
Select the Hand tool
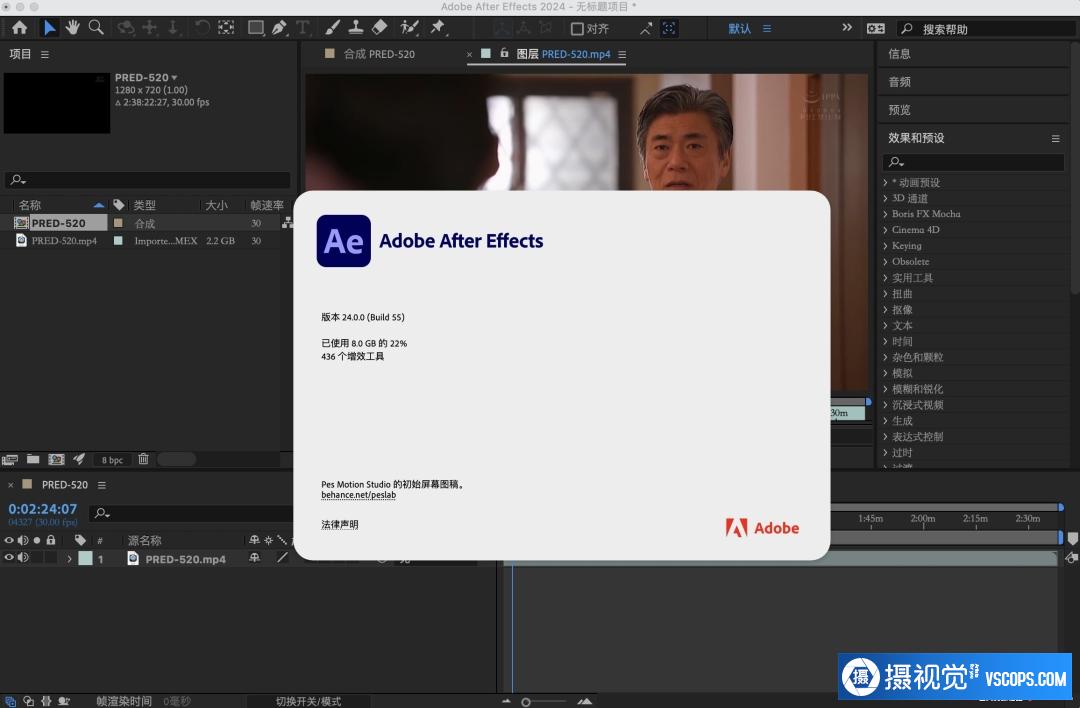pos(72,28)
